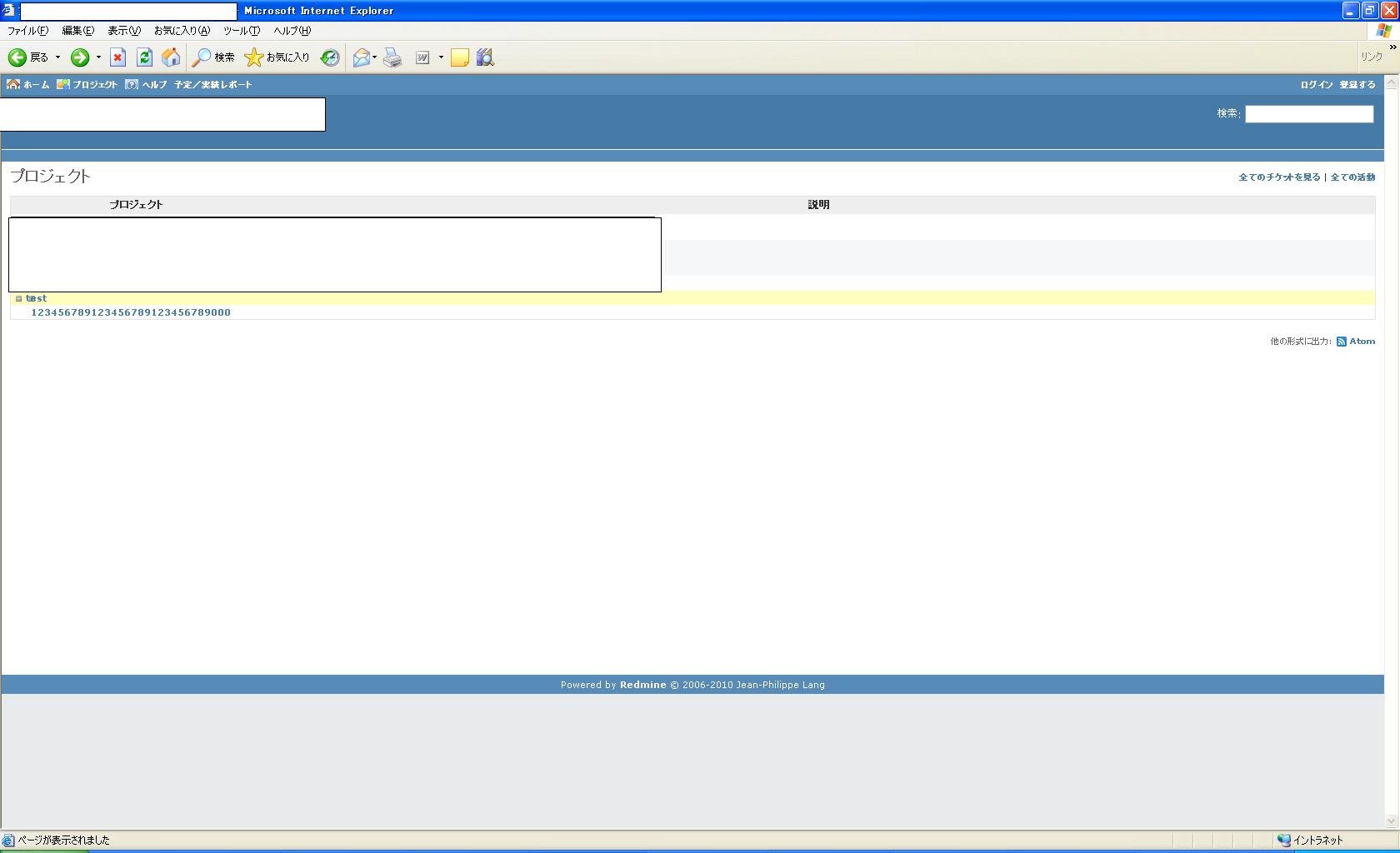The image size is (1400, 853).
Task: Open the ツール(T) menu
Action: point(241,31)
